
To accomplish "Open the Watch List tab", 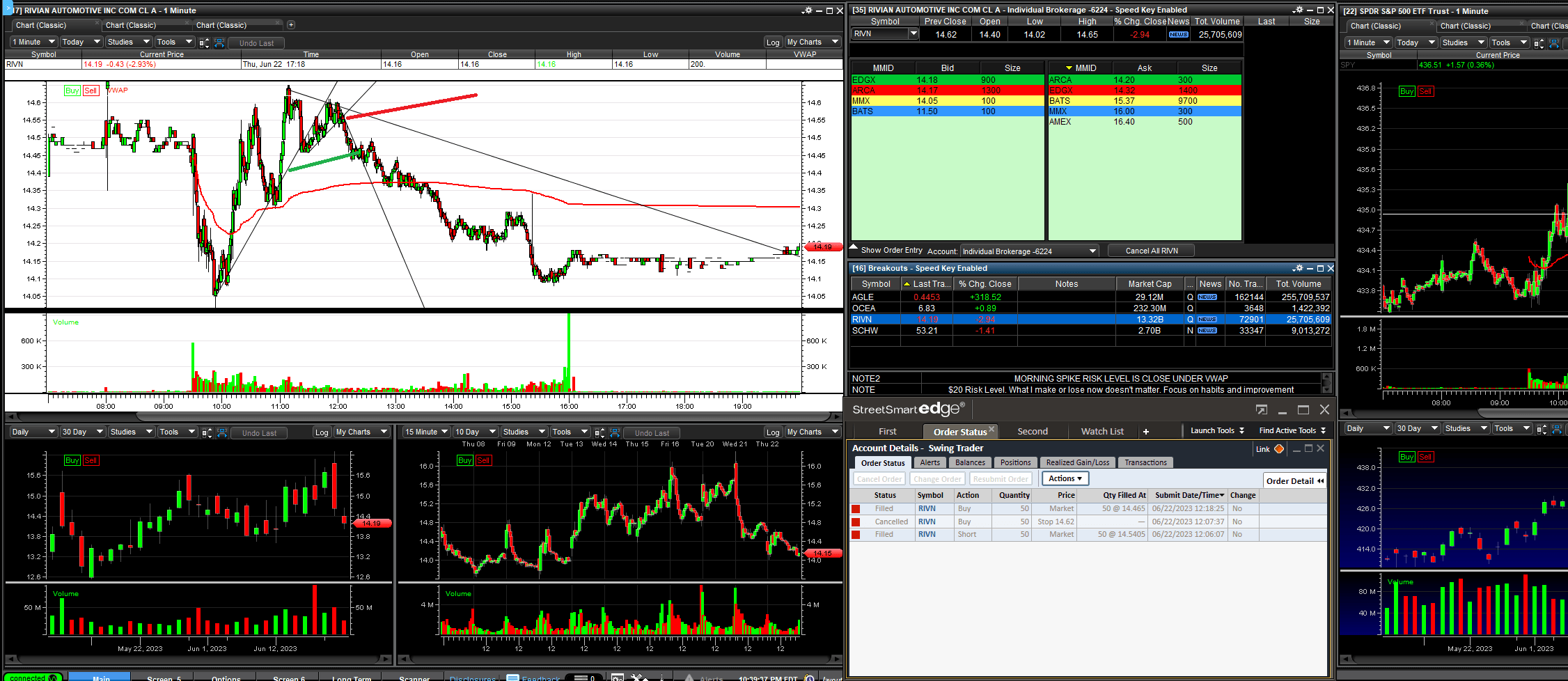I will (1101, 432).
